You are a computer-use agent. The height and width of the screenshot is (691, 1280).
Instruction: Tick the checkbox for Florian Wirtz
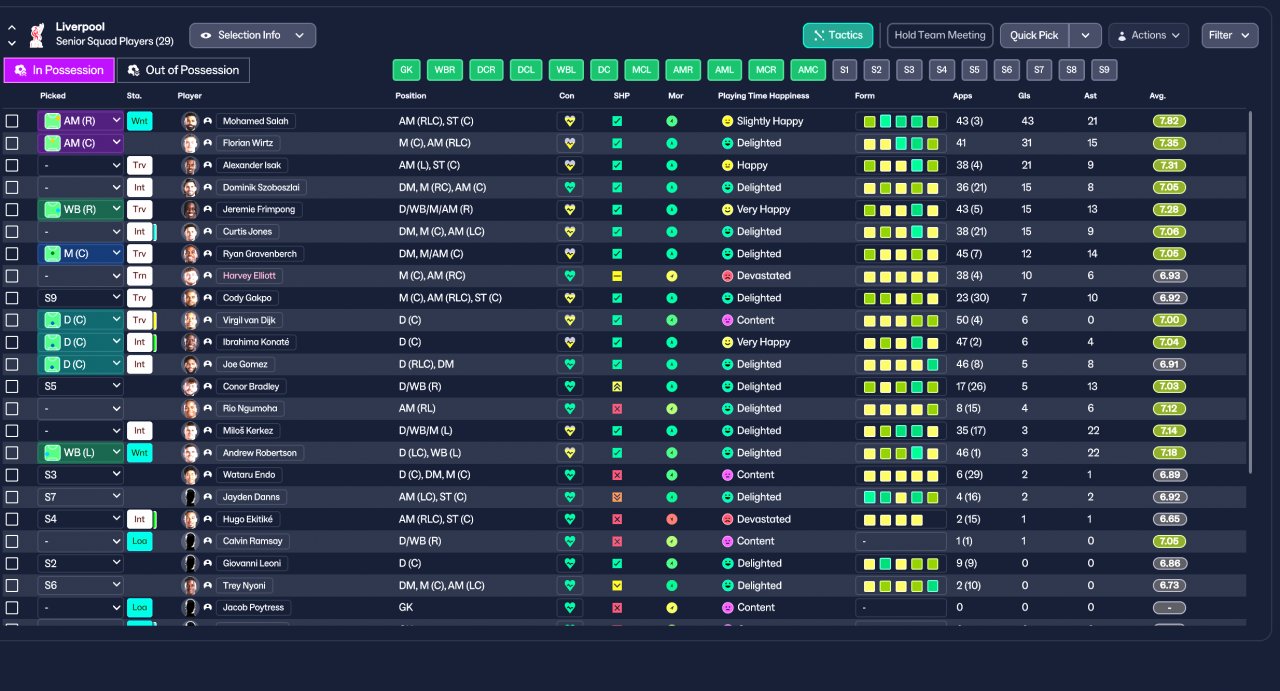(12, 143)
